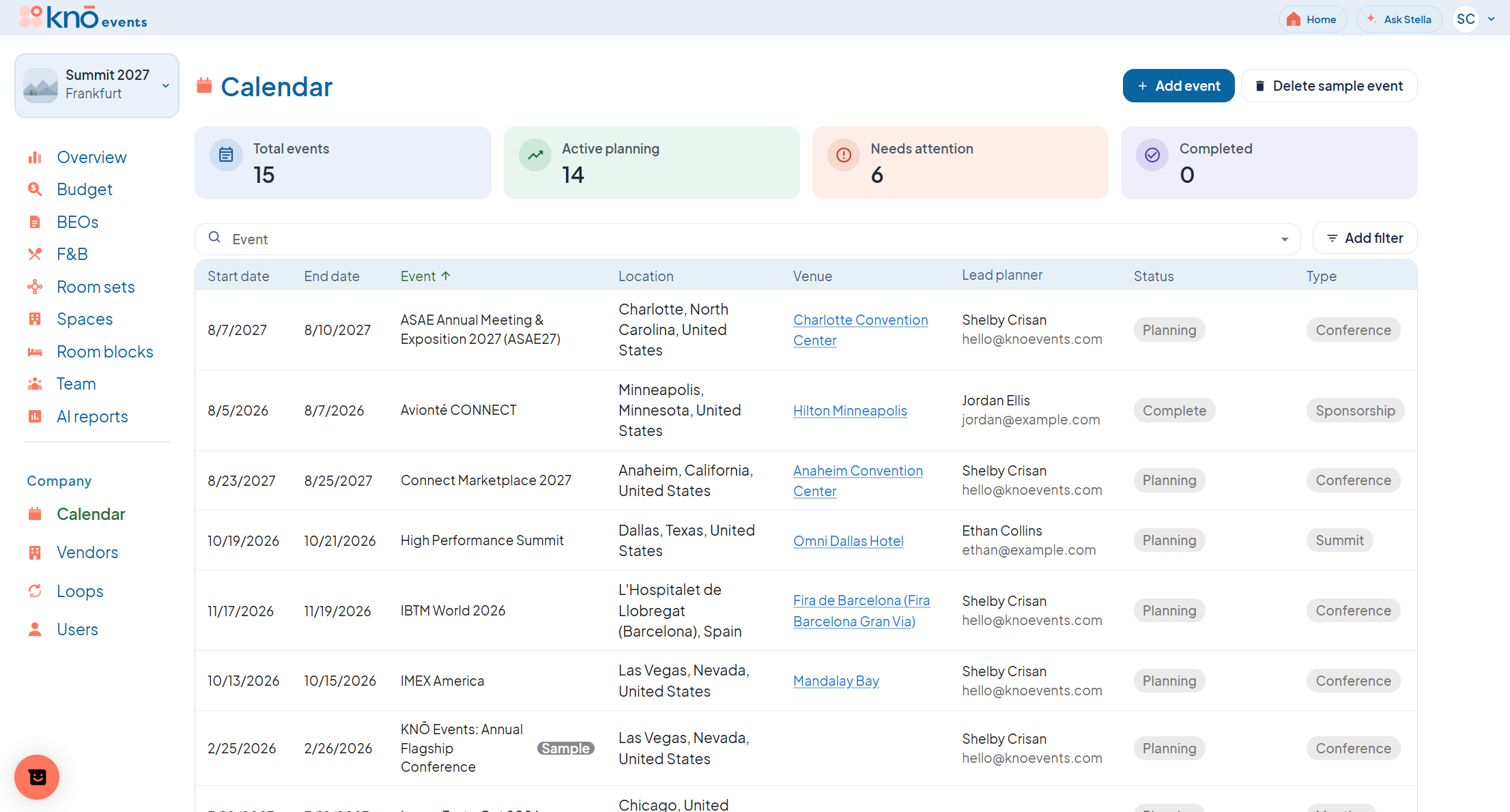
Task: Click the Needs attention alert icon
Action: [844, 156]
